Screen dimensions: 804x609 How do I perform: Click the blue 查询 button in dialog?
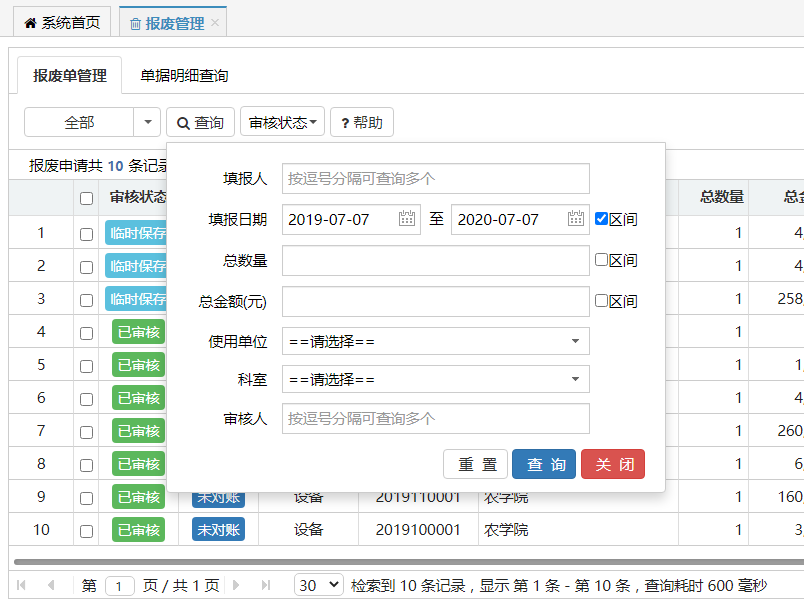tap(543, 464)
